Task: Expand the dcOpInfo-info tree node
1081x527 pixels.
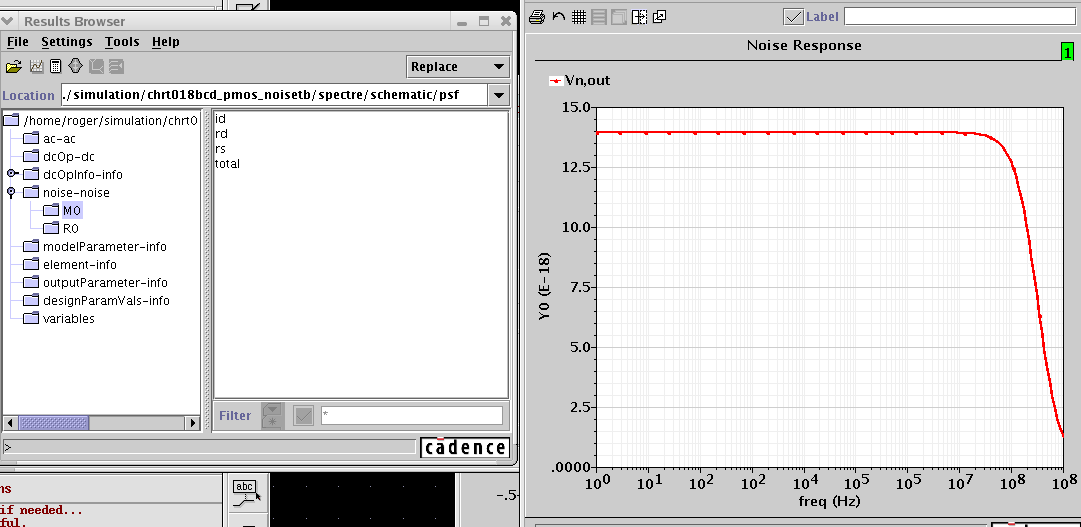Action: point(12,175)
